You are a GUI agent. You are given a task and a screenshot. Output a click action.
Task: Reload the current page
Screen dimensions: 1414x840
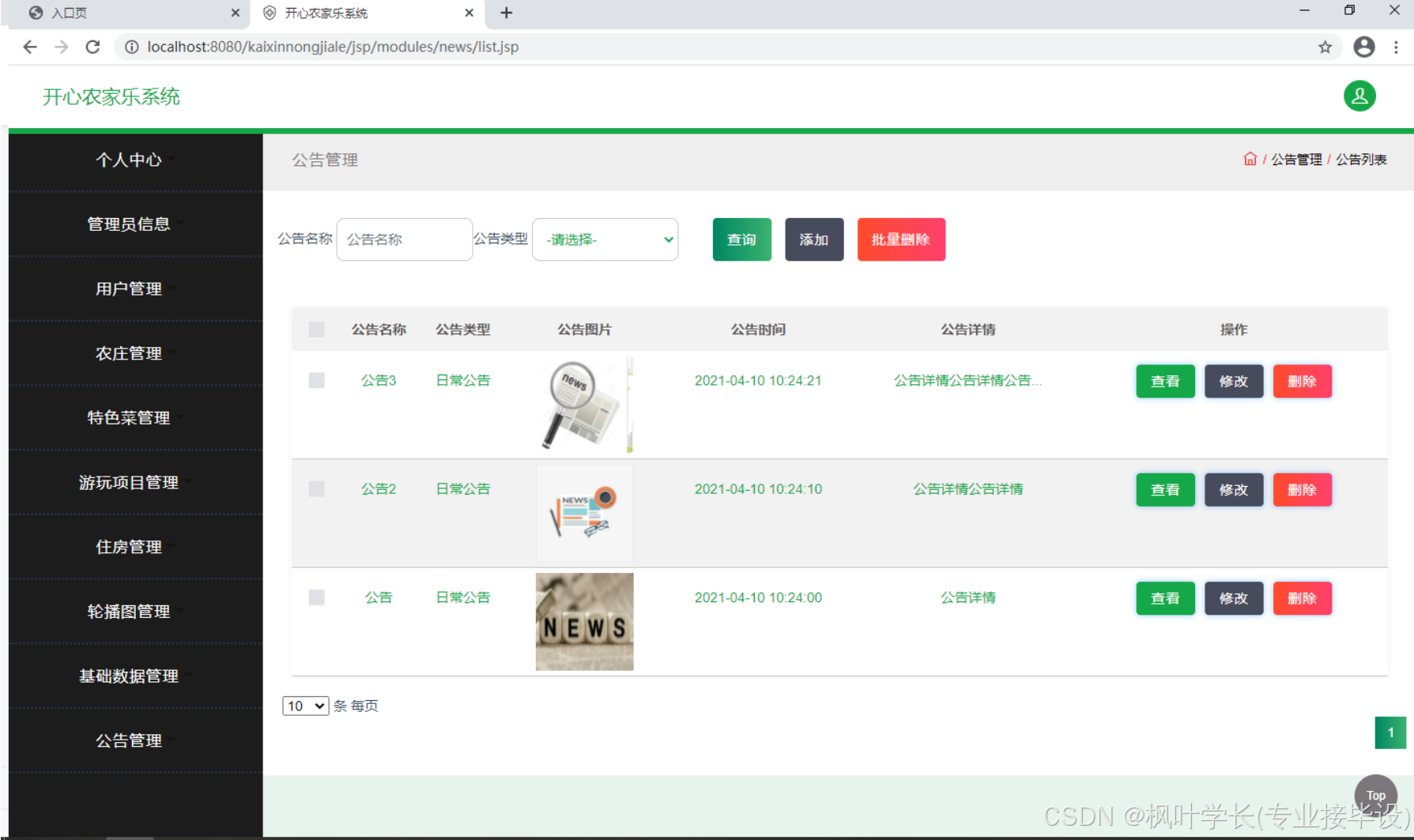92,47
